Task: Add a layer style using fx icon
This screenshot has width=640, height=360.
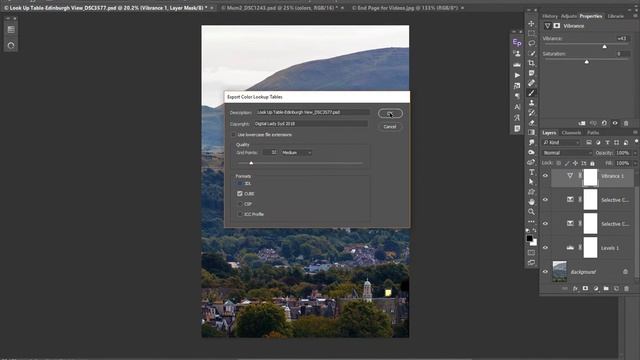Action: tap(575, 289)
